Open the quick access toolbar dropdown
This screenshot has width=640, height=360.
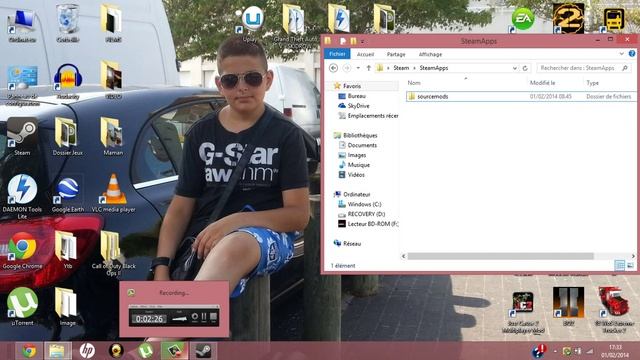362,41
